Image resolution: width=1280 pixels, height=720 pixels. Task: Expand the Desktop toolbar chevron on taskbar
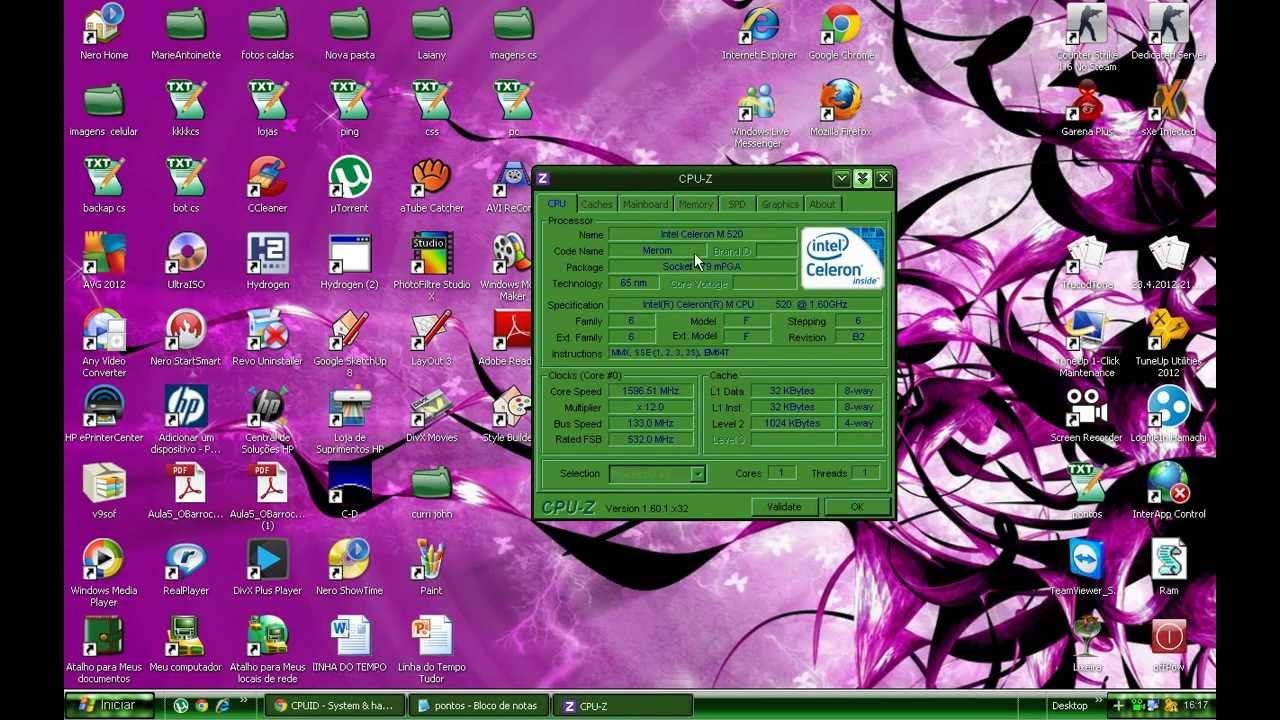[1098, 701]
